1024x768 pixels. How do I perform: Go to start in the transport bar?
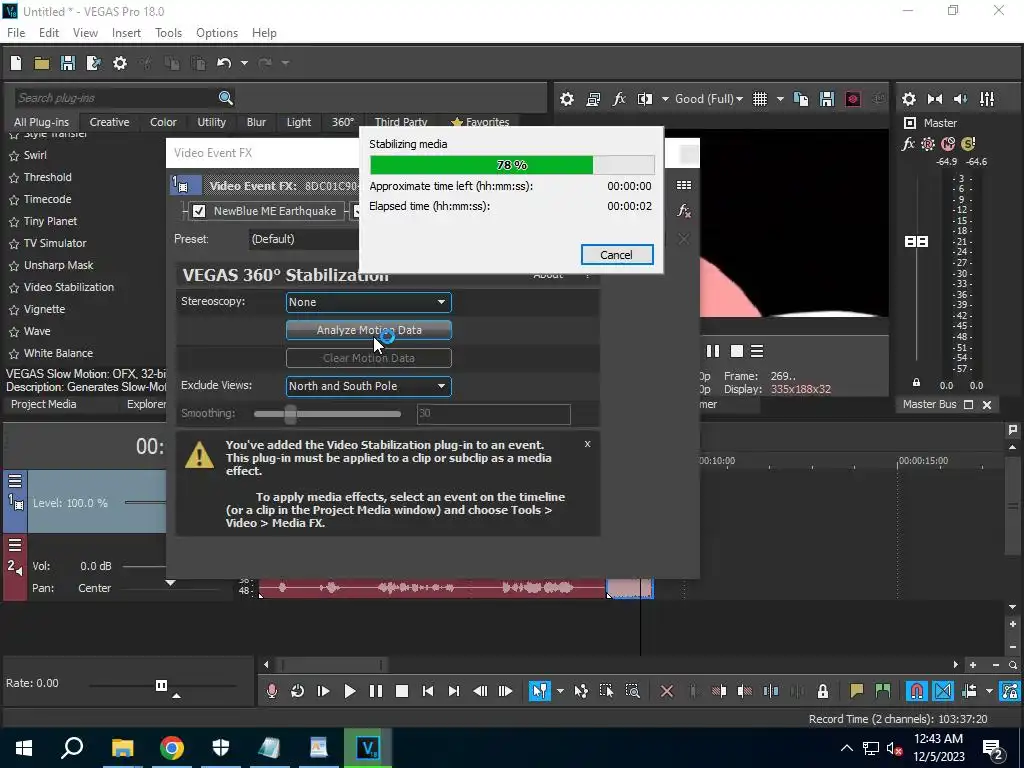point(428,691)
